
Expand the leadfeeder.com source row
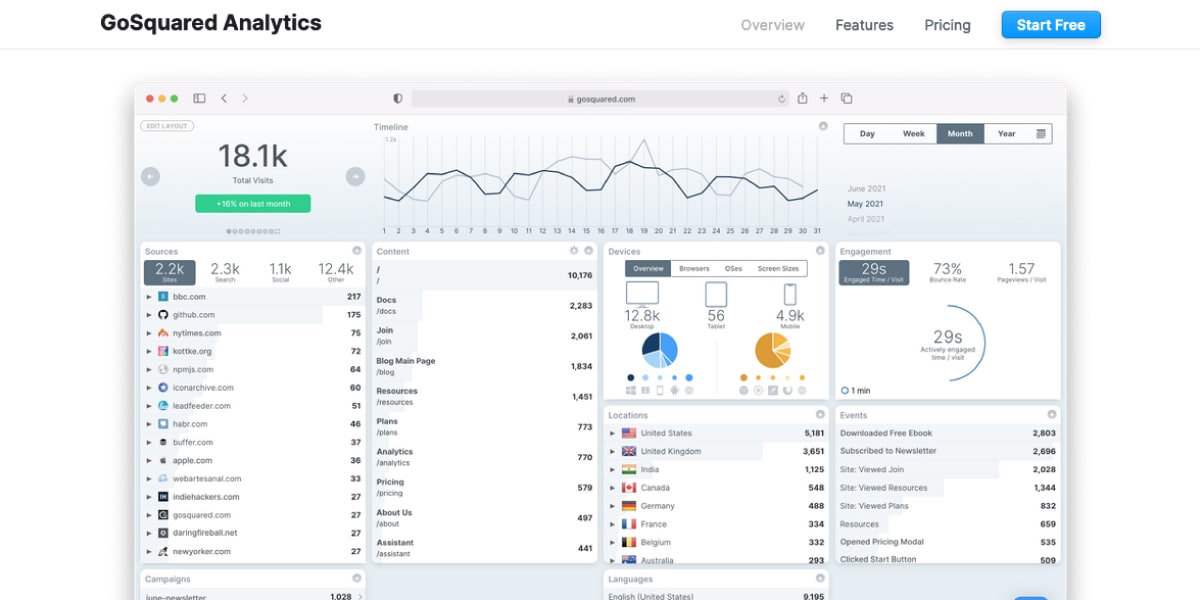click(150, 406)
